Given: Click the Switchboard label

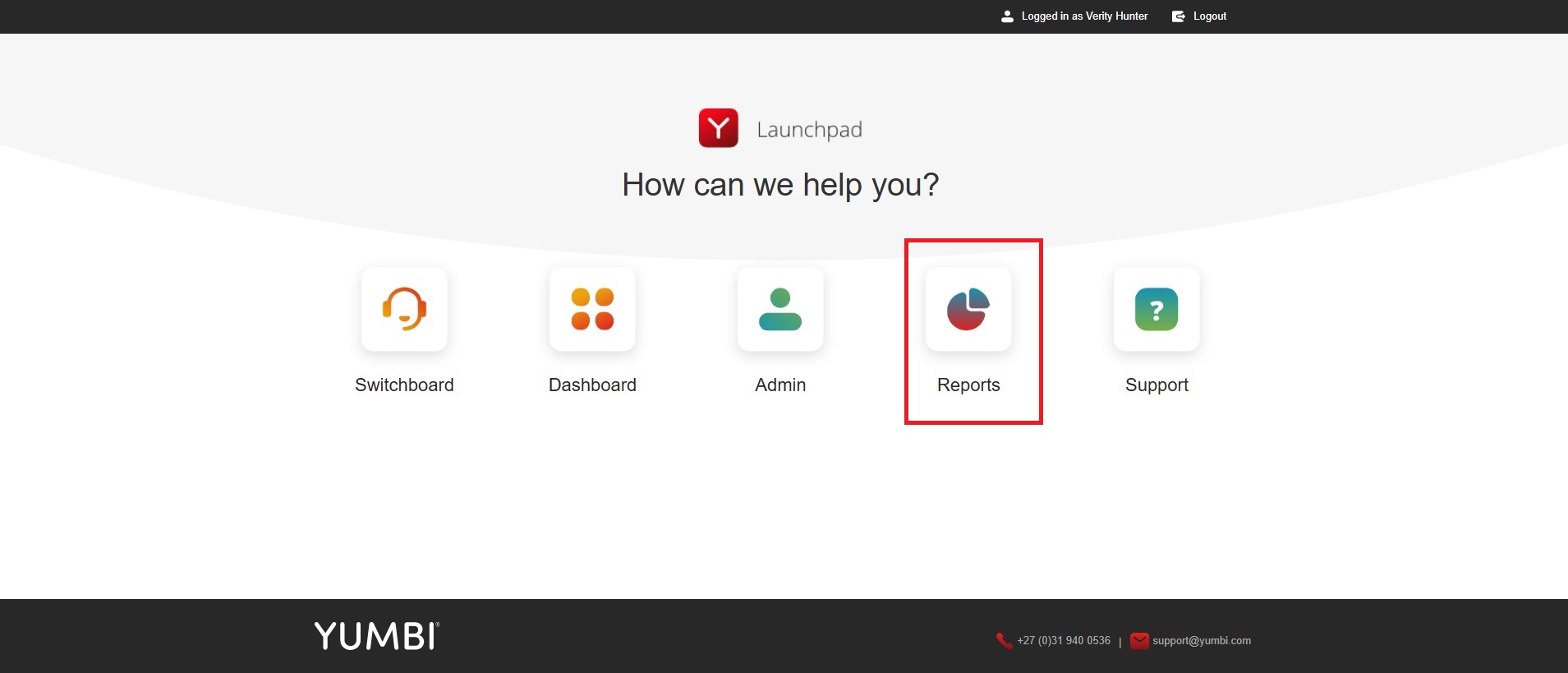Looking at the screenshot, I should click(x=404, y=385).
